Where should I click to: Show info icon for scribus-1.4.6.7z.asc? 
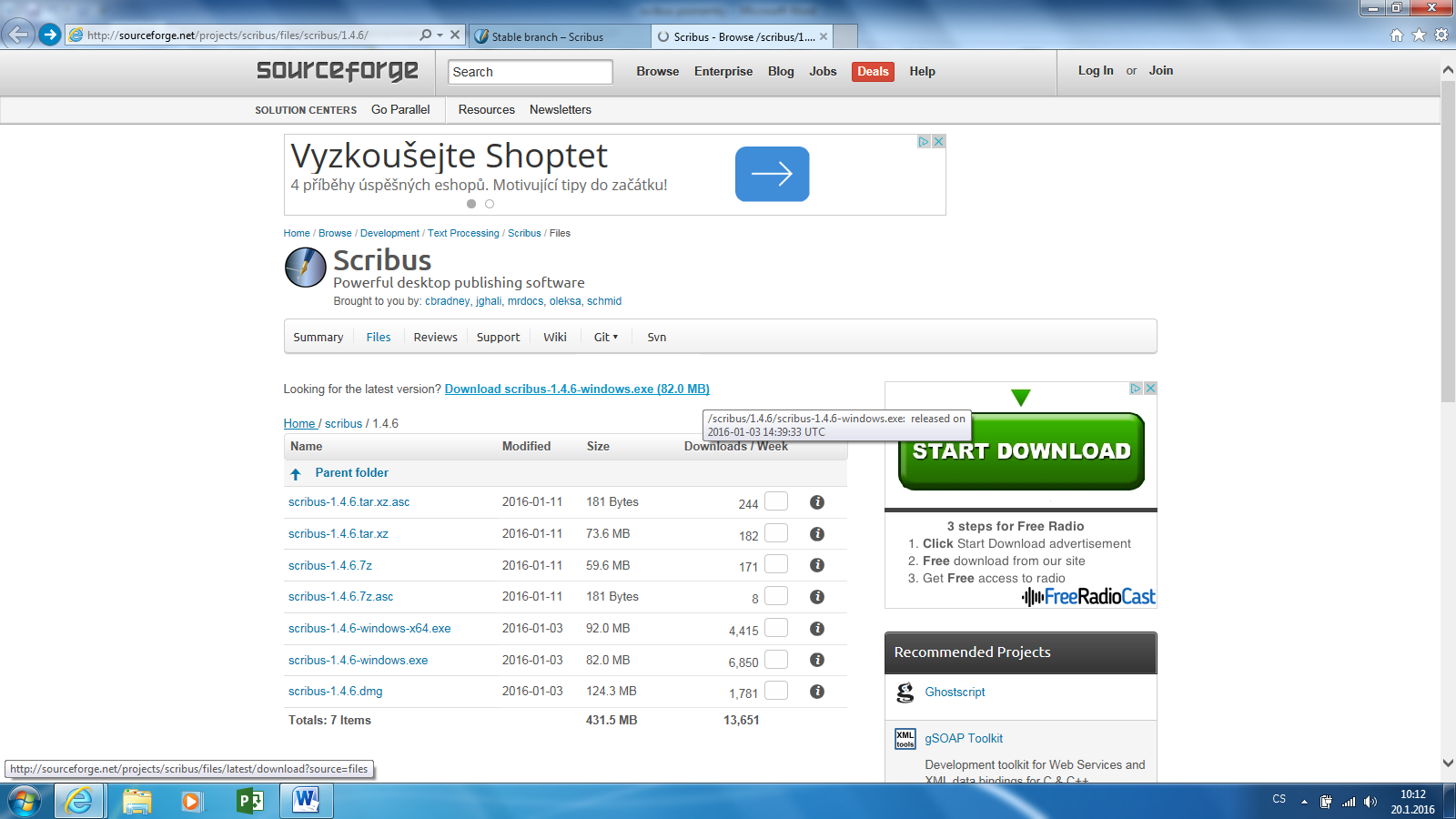point(817,597)
